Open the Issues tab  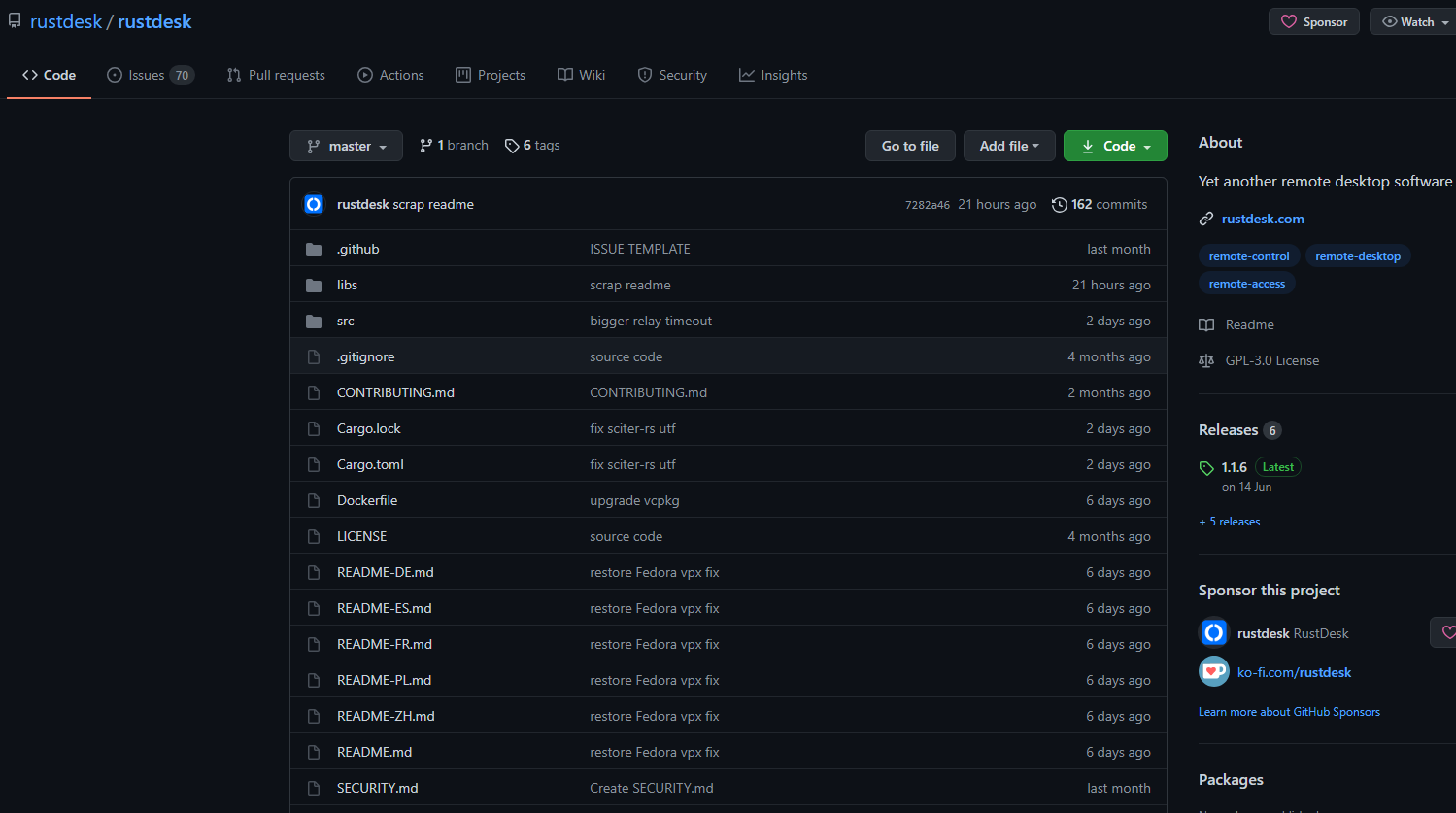(151, 75)
